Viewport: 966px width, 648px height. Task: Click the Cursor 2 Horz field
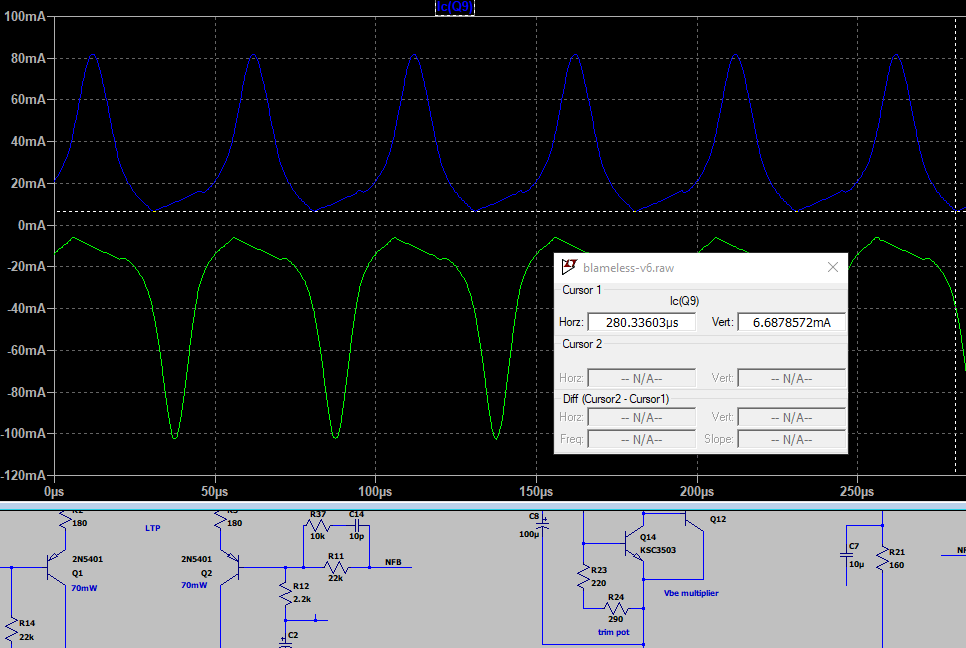click(x=641, y=378)
